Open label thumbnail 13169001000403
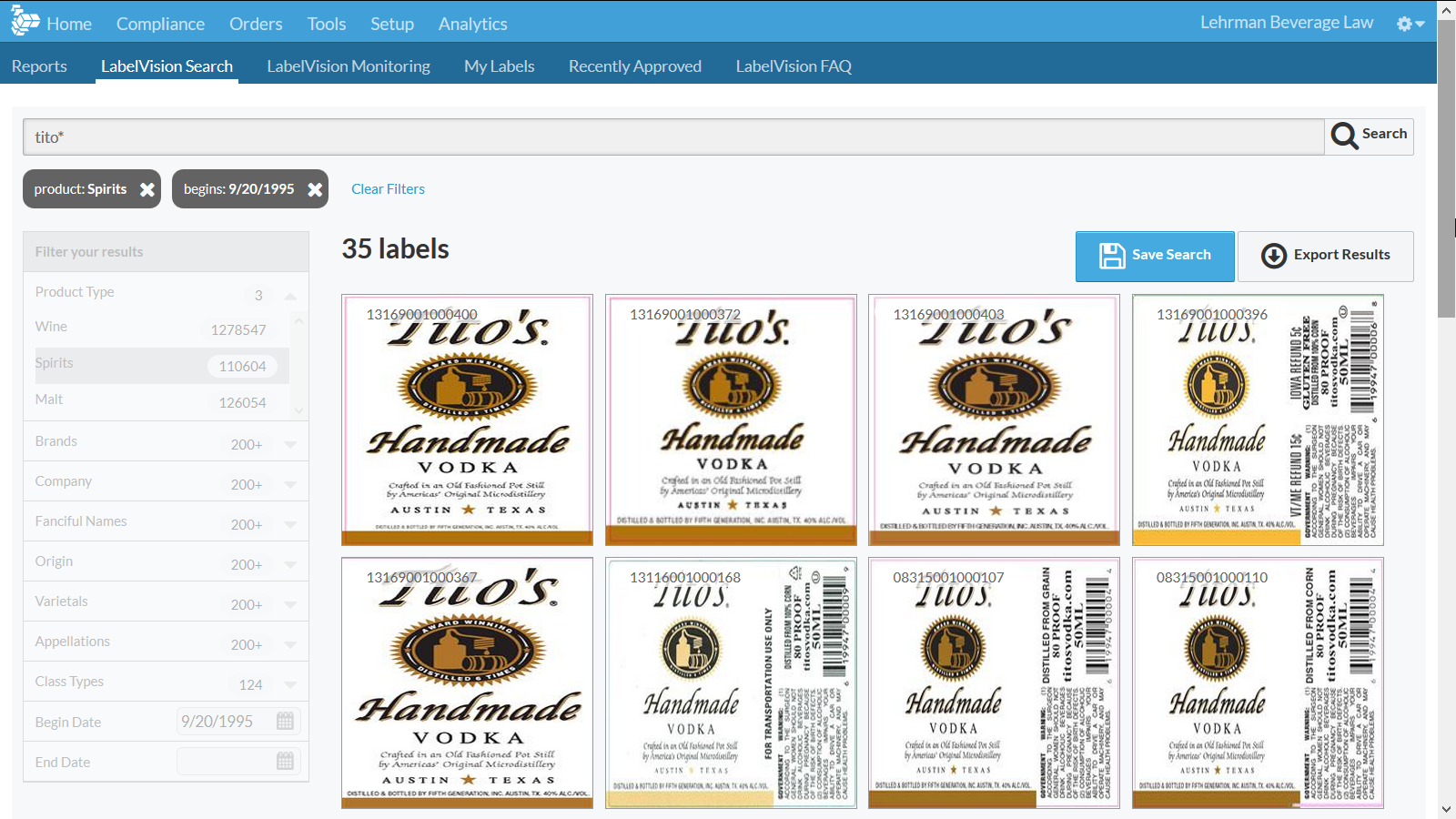Image resolution: width=1456 pixels, height=819 pixels. (x=994, y=420)
